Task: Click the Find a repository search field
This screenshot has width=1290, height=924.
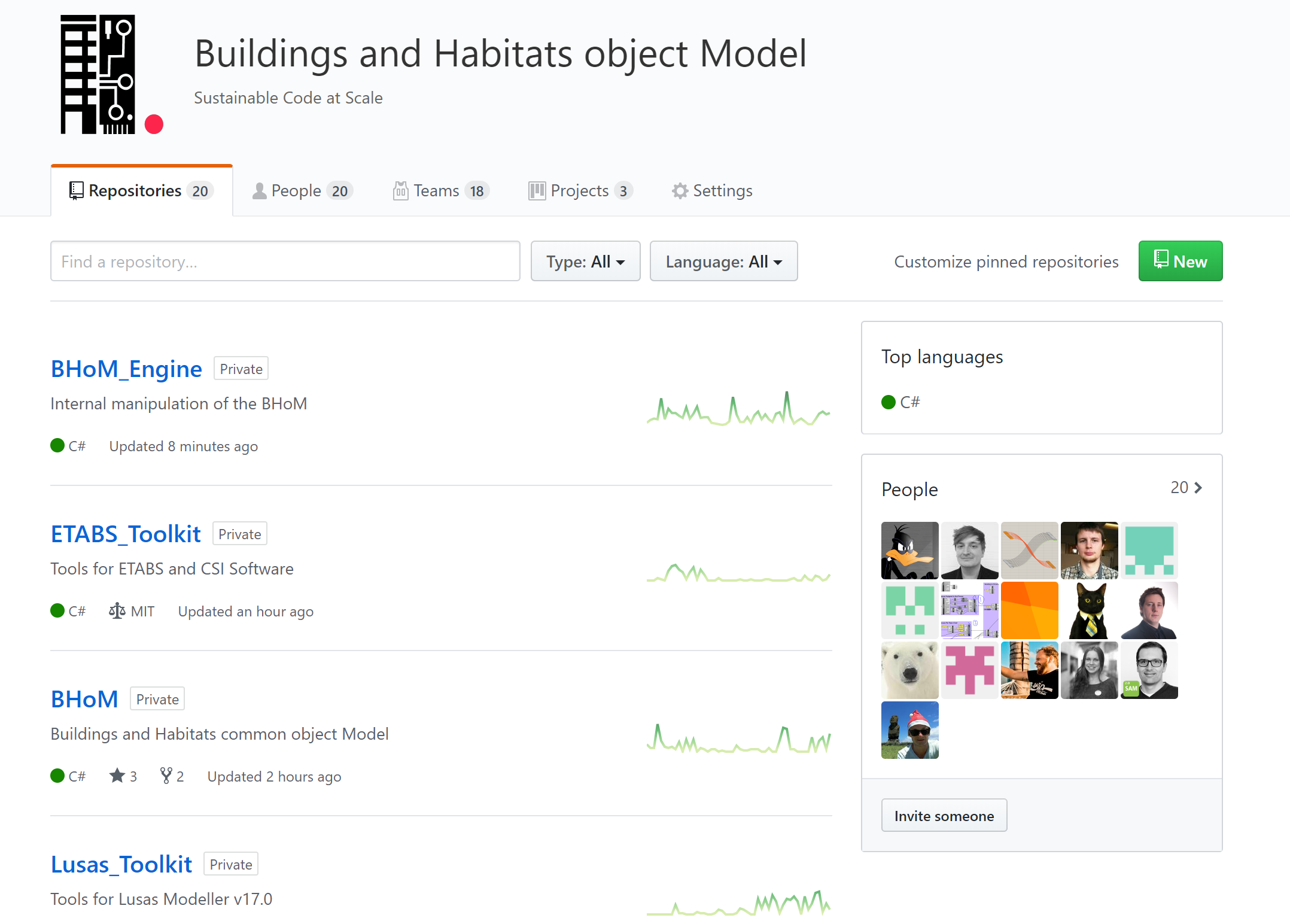Action: click(x=285, y=262)
